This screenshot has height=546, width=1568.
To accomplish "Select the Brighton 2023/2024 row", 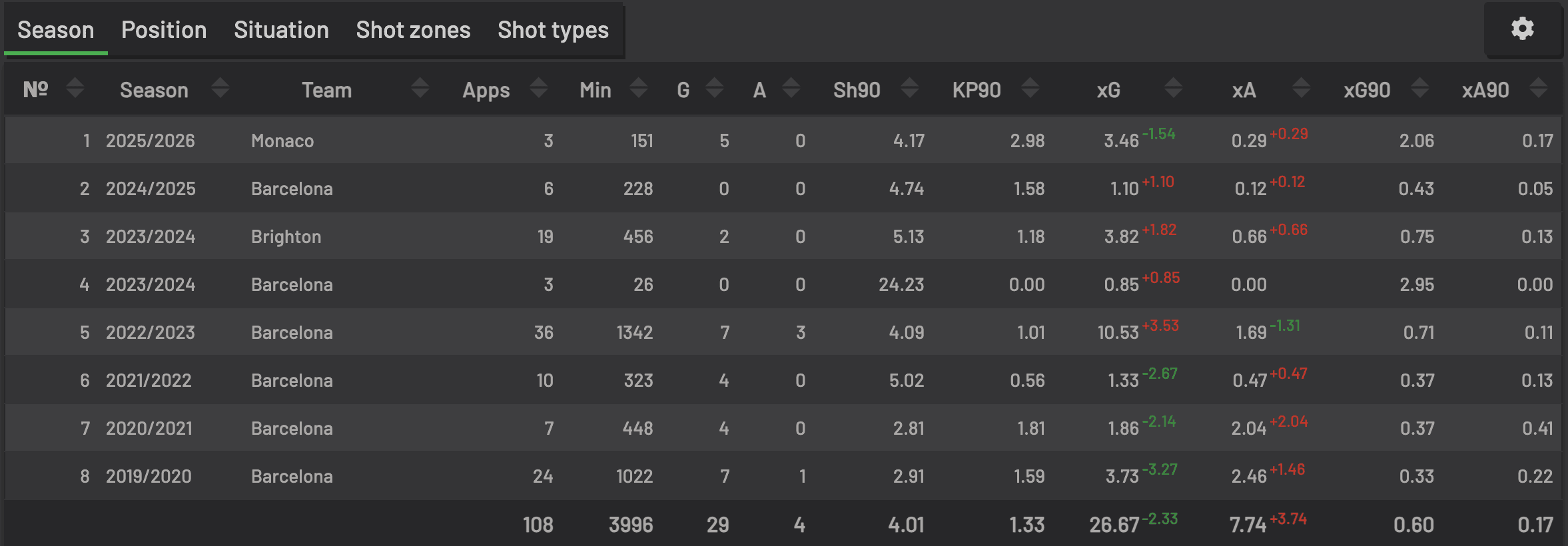I will coord(286,237).
